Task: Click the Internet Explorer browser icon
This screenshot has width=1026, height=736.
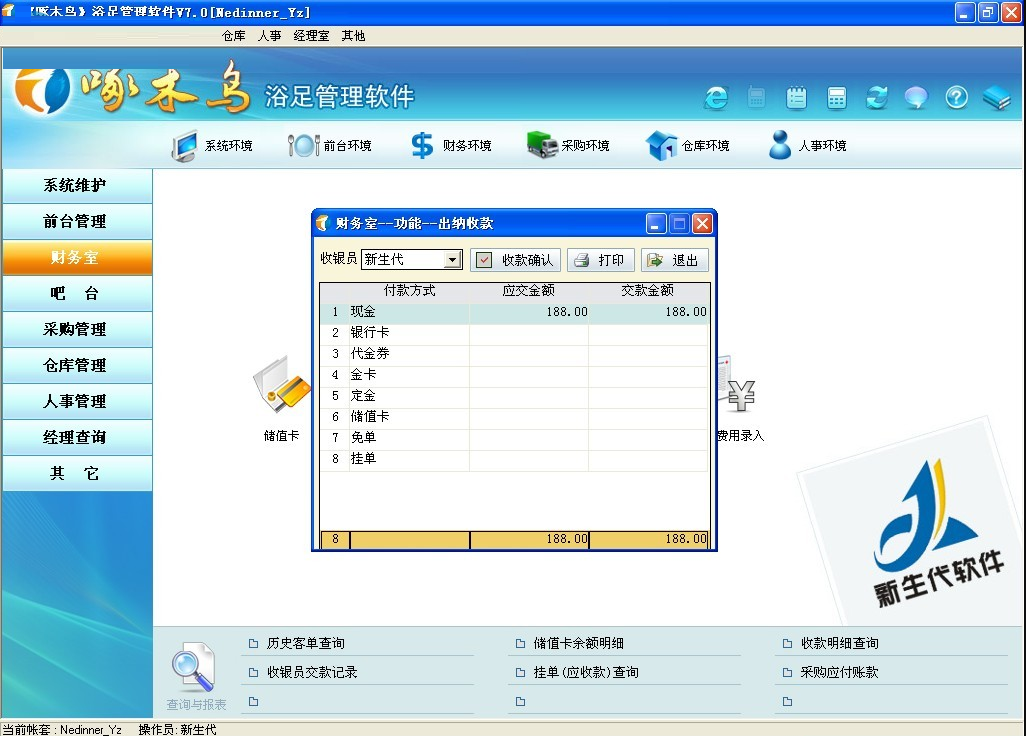Action: [x=716, y=97]
